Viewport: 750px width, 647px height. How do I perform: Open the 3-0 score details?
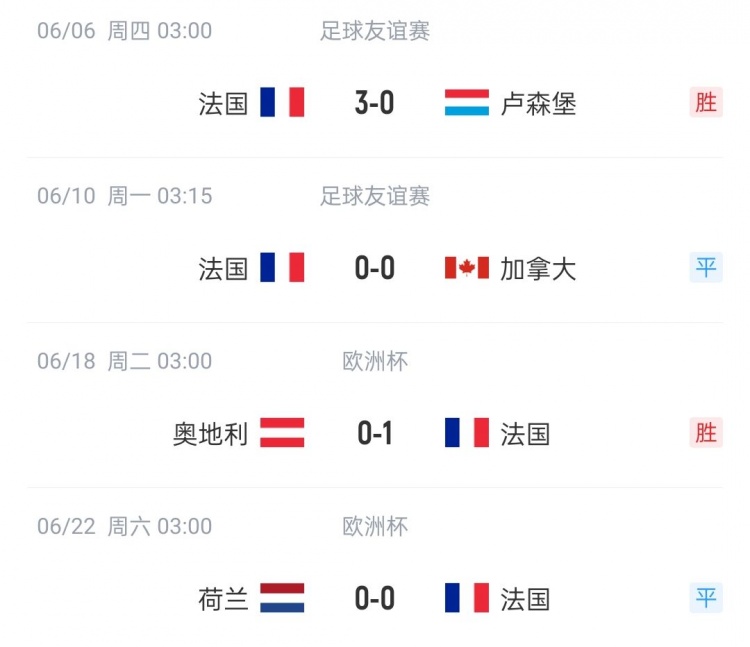375,103
